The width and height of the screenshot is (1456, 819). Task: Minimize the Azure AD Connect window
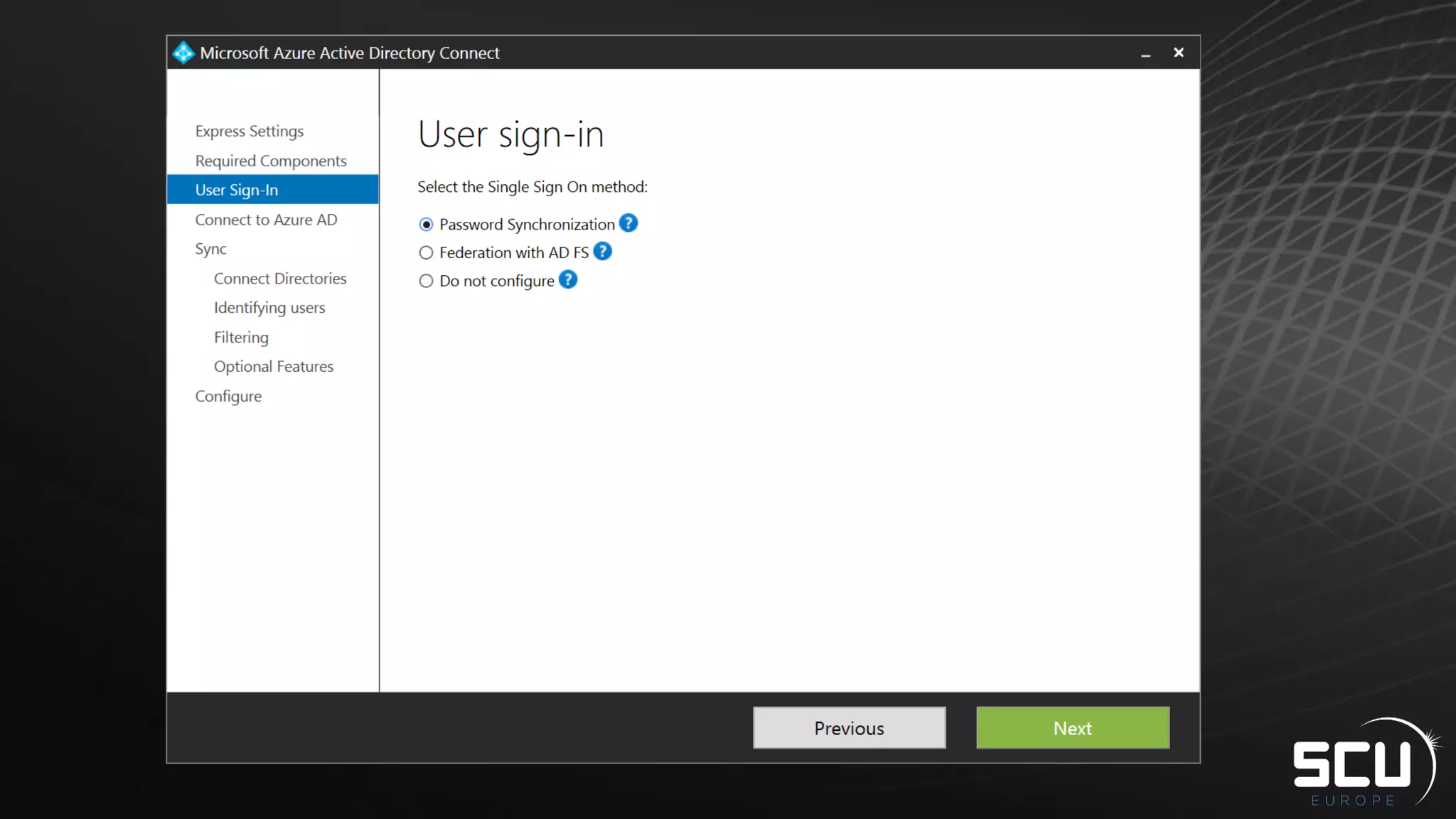1145,53
